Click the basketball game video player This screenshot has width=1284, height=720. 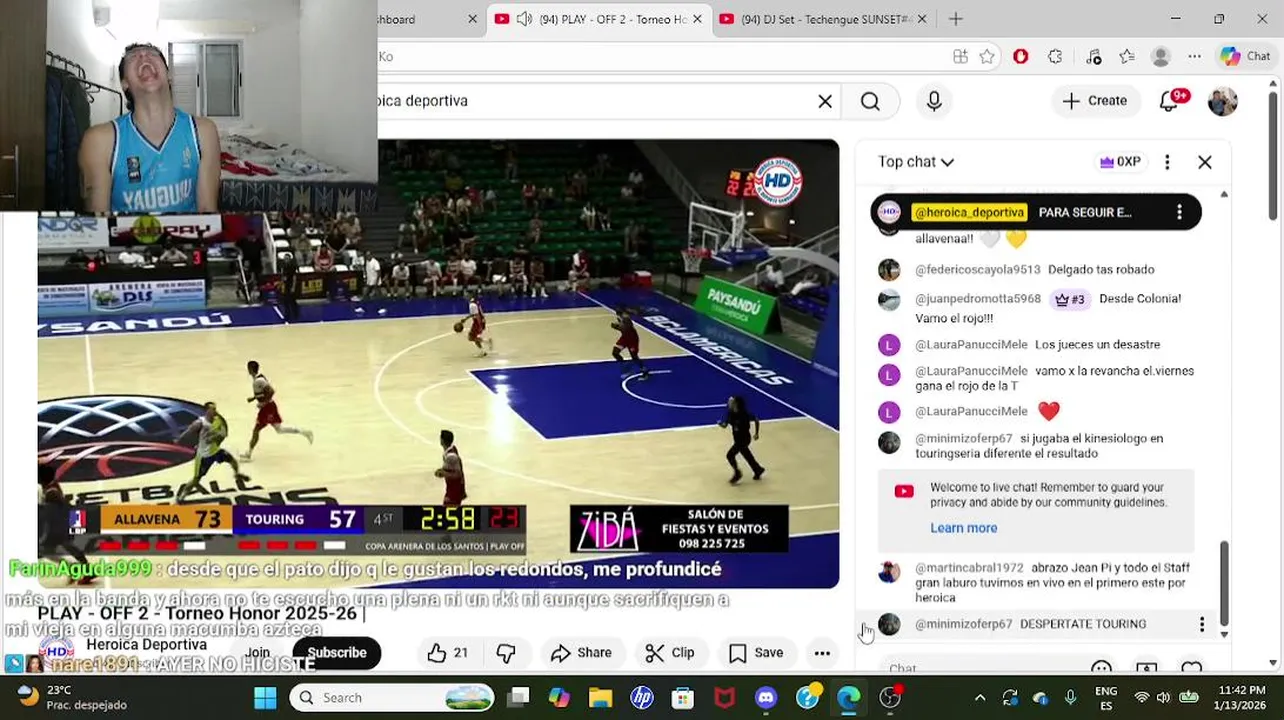coord(438,364)
